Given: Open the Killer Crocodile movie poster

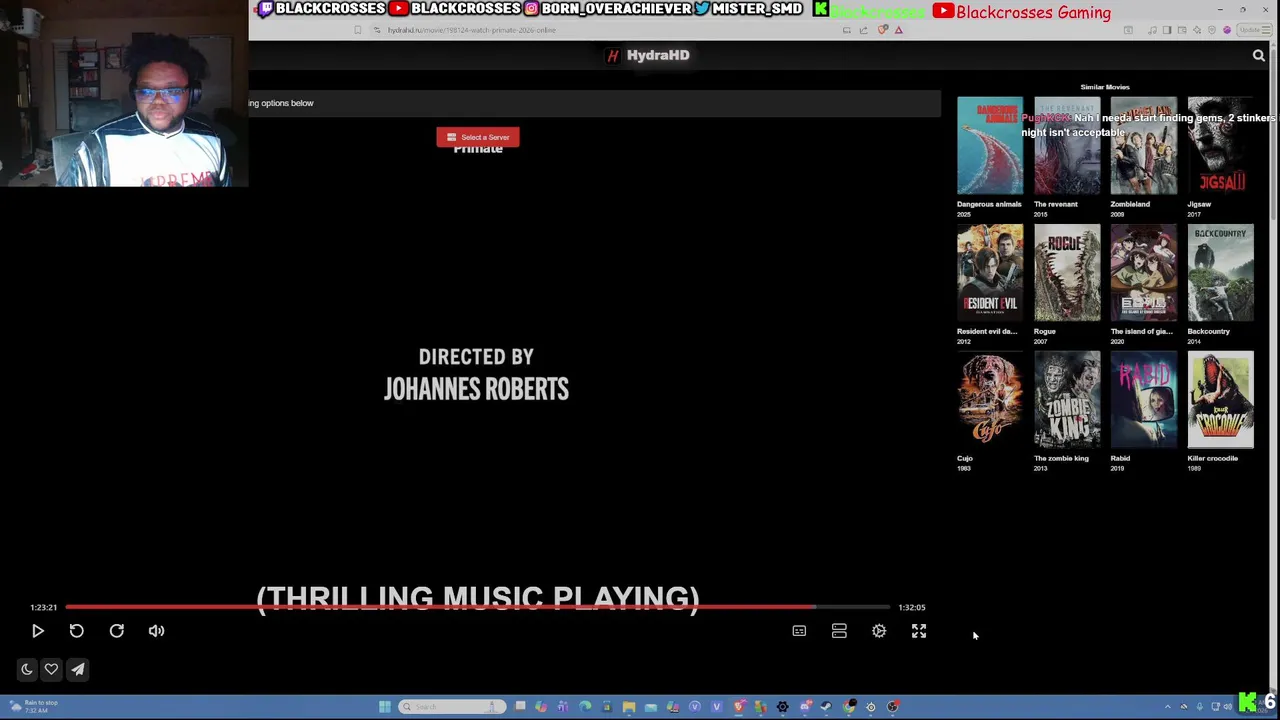Looking at the screenshot, I should pyautogui.click(x=1220, y=400).
